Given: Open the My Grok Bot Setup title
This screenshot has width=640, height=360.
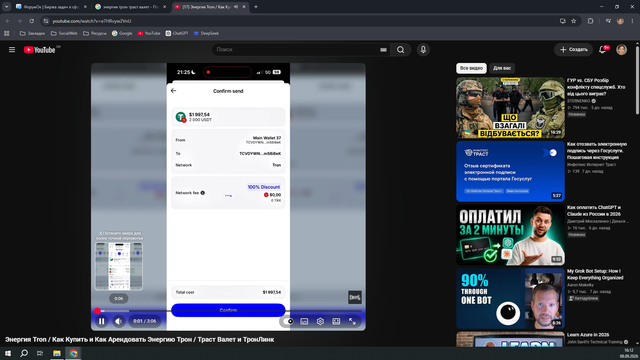Looking at the screenshot, I should pos(595,274).
